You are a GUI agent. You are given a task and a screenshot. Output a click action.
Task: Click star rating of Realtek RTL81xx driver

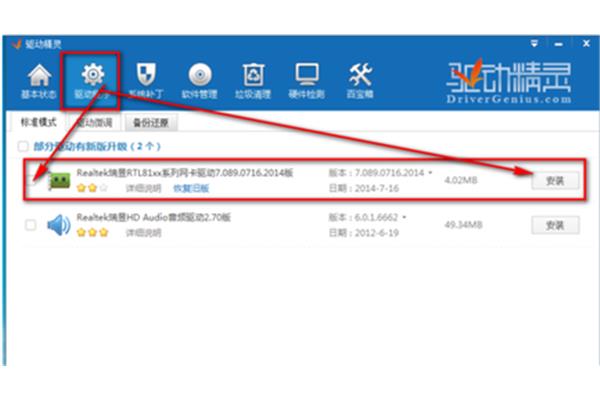tap(92, 188)
